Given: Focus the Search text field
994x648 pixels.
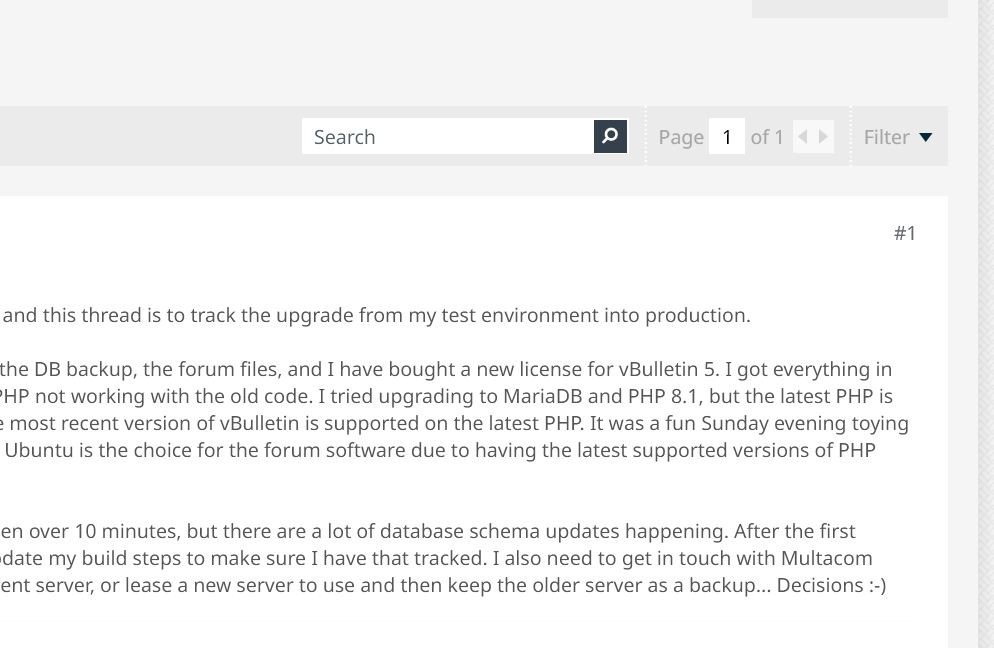Looking at the screenshot, I should tap(448, 136).
